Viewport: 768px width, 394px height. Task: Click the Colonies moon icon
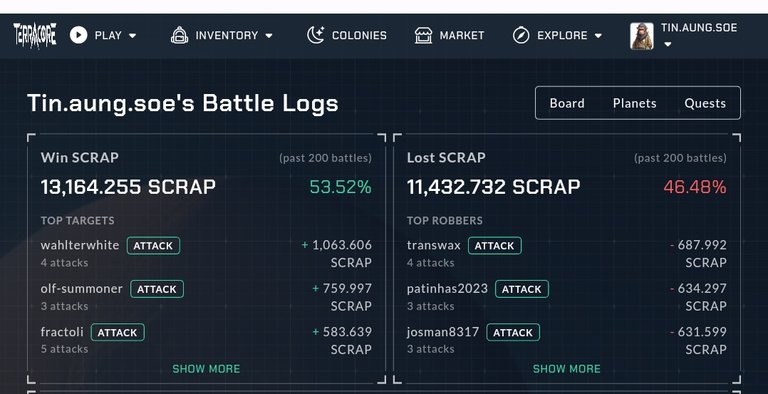coord(316,35)
